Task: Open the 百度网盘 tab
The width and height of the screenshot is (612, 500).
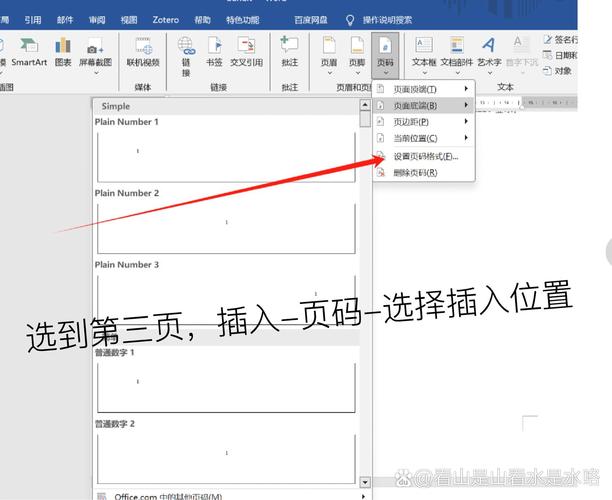Action: [311, 20]
